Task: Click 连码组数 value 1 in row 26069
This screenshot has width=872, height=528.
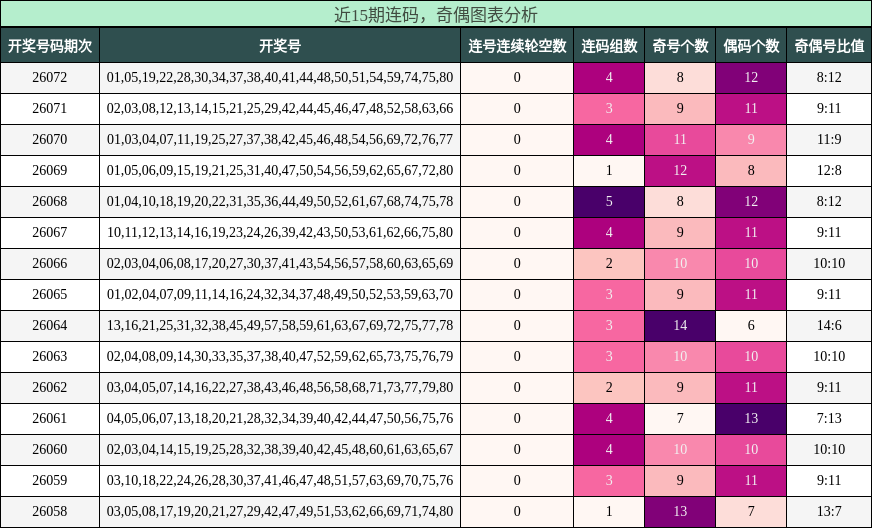Action: (609, 171)
